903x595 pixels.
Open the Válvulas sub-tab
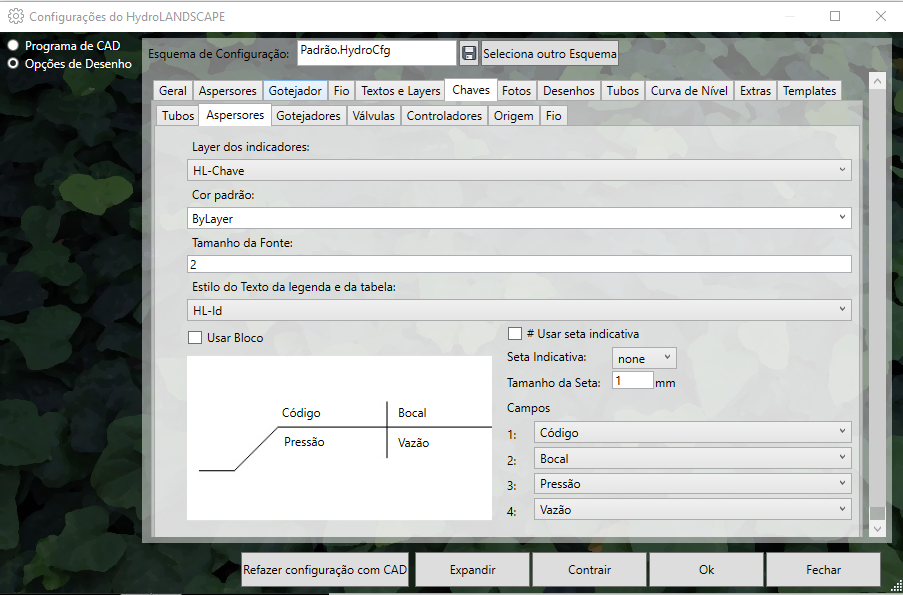[373, 116]
